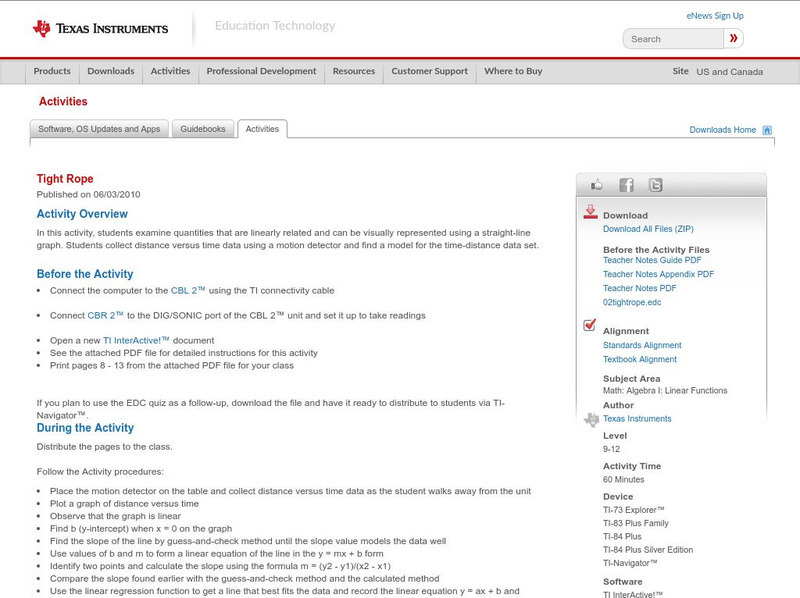Image resolution: width=800 pixels, height=598 pixels.
Task: Click into the Search field
Action: coord(673,39)
